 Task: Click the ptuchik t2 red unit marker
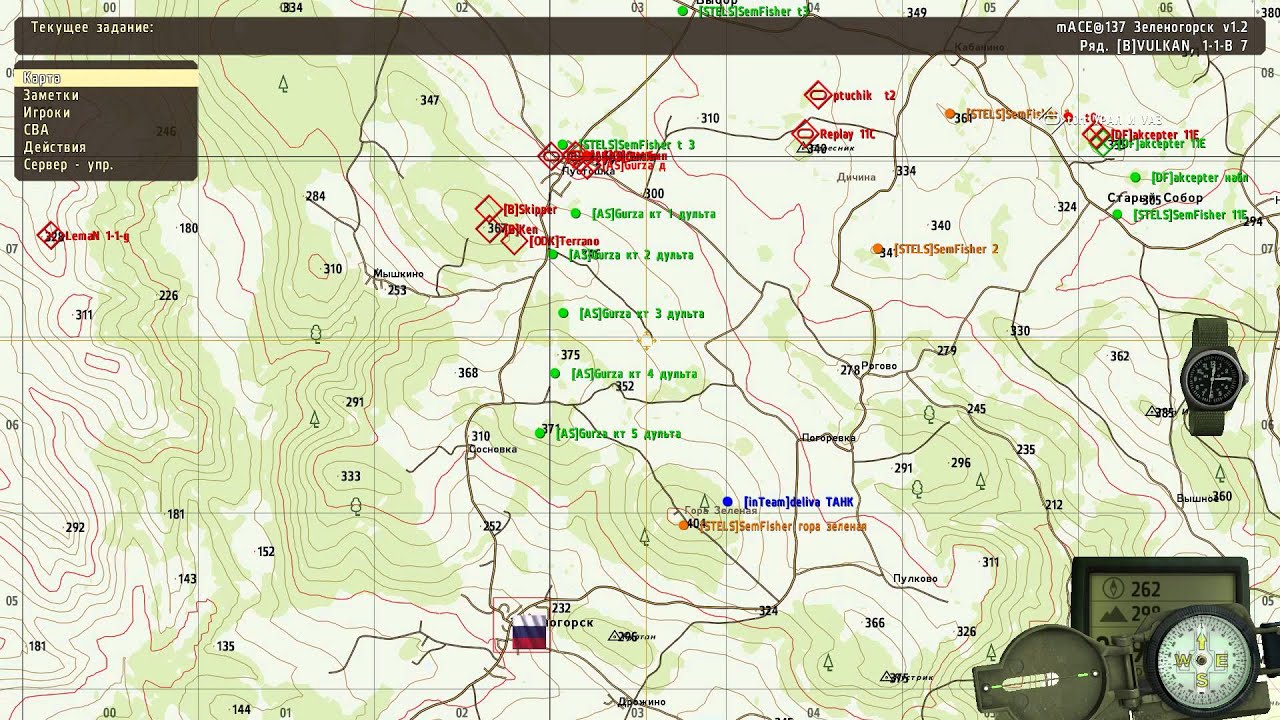pyautogui.click(x=818, y=96)
